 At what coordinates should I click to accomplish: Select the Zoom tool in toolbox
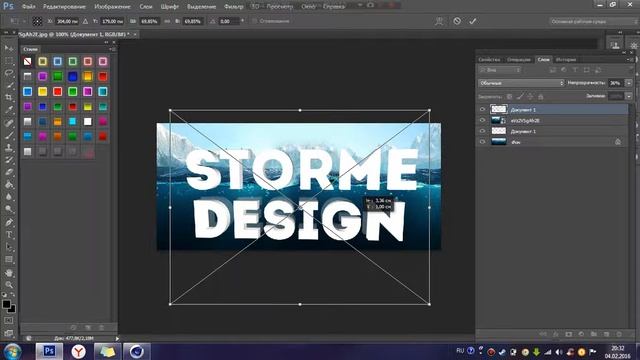pos(9,284)
